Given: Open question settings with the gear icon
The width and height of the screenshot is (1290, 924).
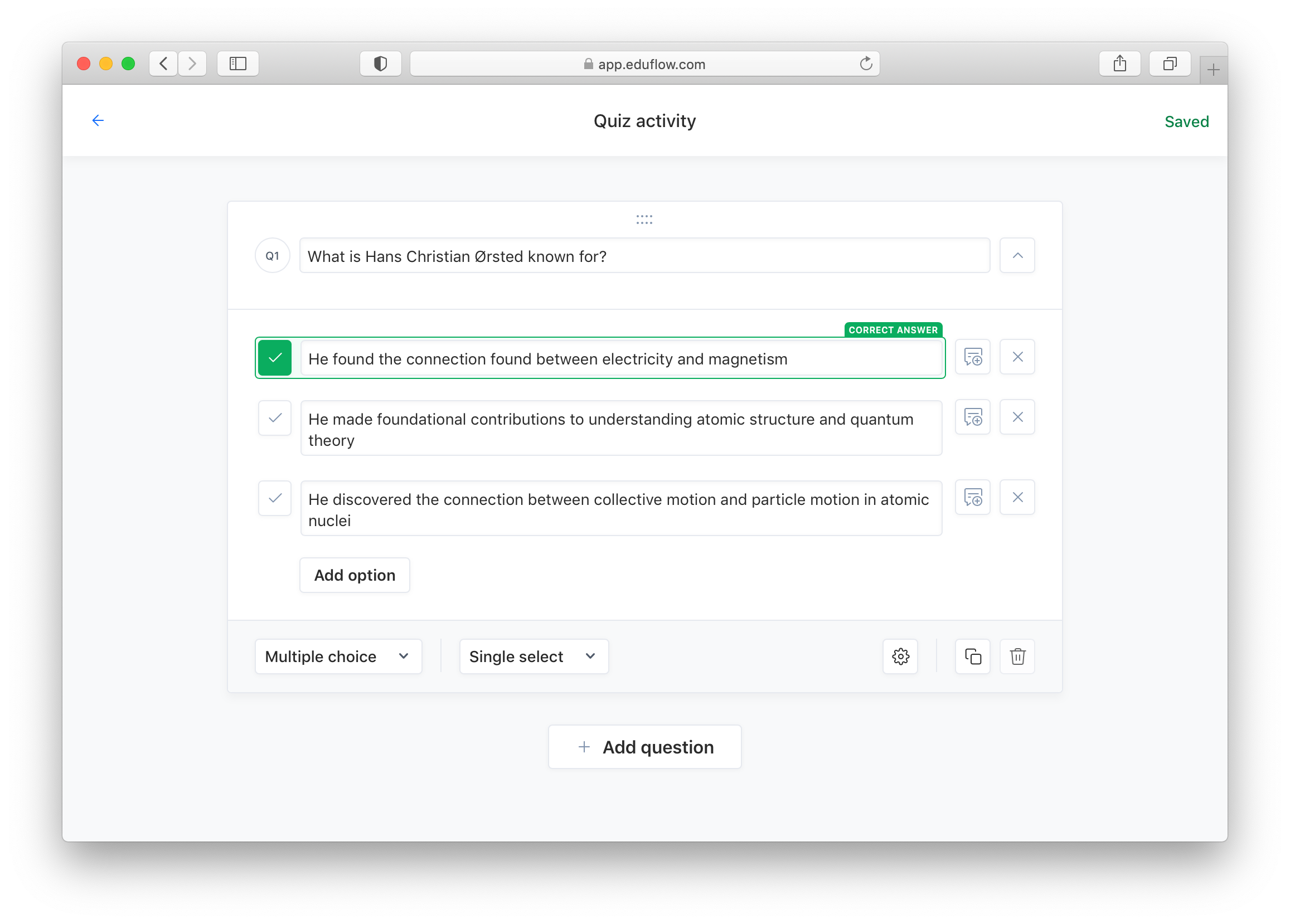Looking at the screenshot, I should [900, 656].
